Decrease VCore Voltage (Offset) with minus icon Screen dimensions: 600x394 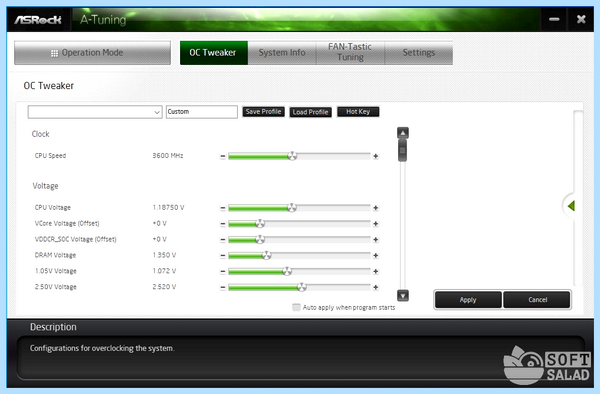223,224
